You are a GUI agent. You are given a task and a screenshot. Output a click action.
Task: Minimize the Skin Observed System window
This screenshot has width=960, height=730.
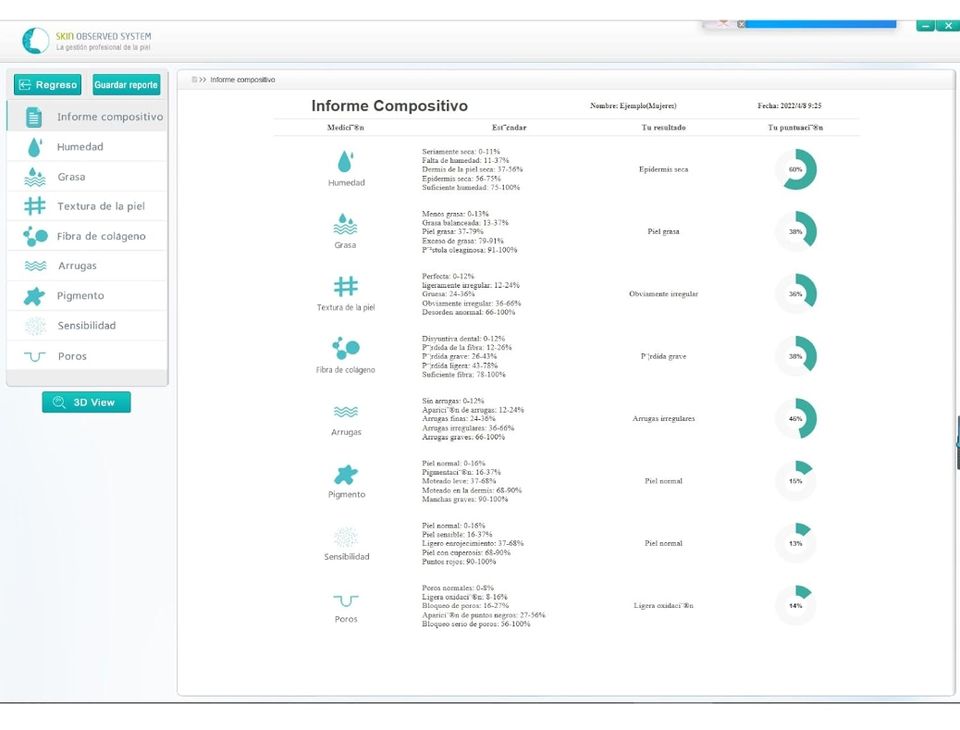(x=925, y=26)
